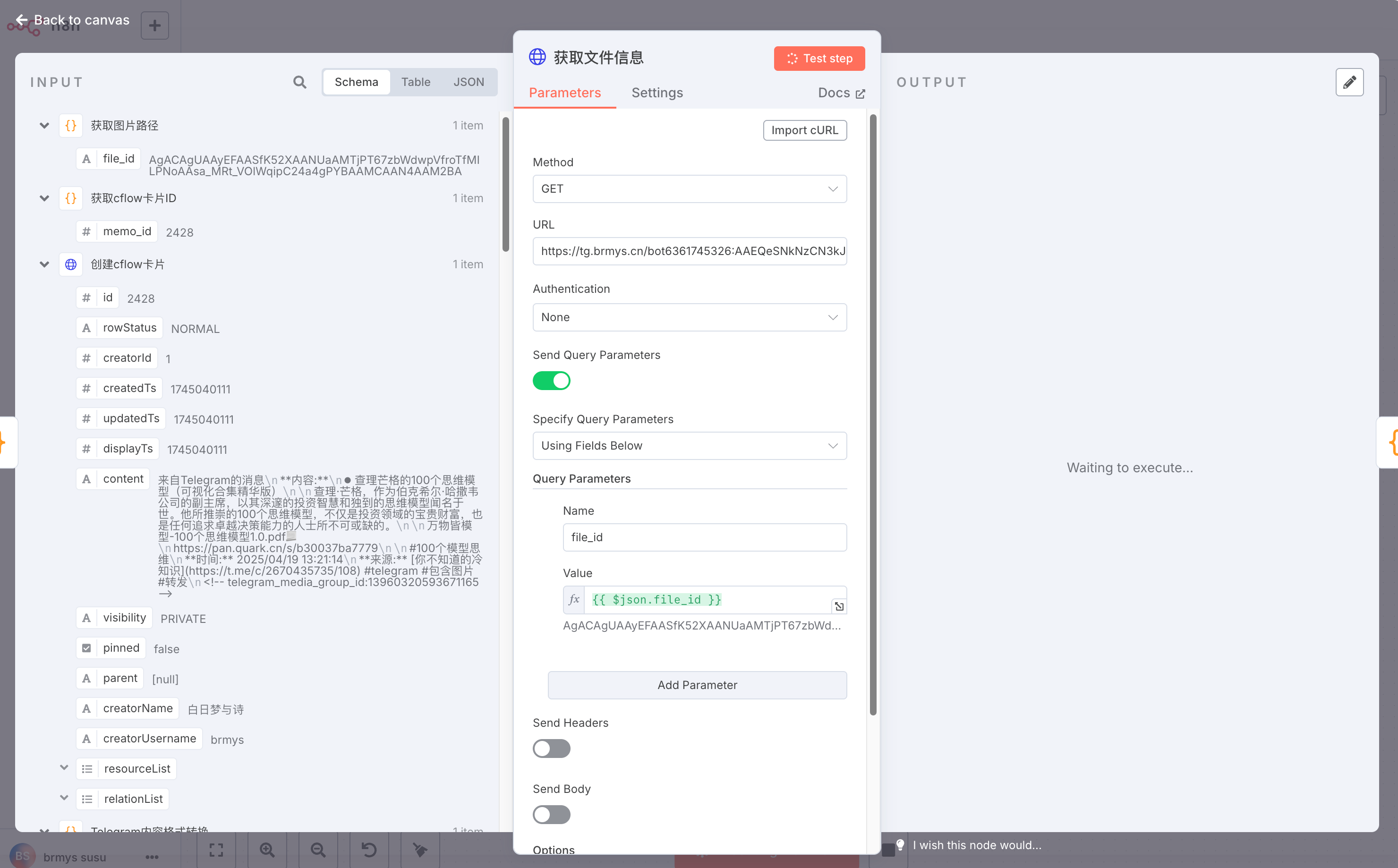
Task: Click the creatorName field label
Action: (138, 708)
